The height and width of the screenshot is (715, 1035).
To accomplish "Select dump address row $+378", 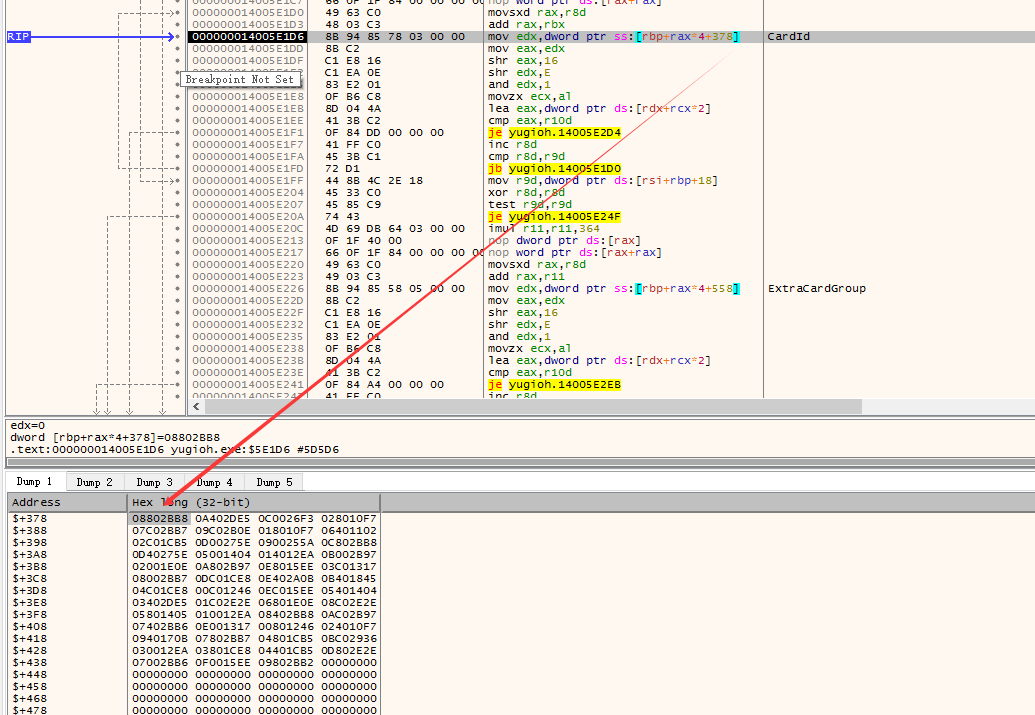I will 30,519.
